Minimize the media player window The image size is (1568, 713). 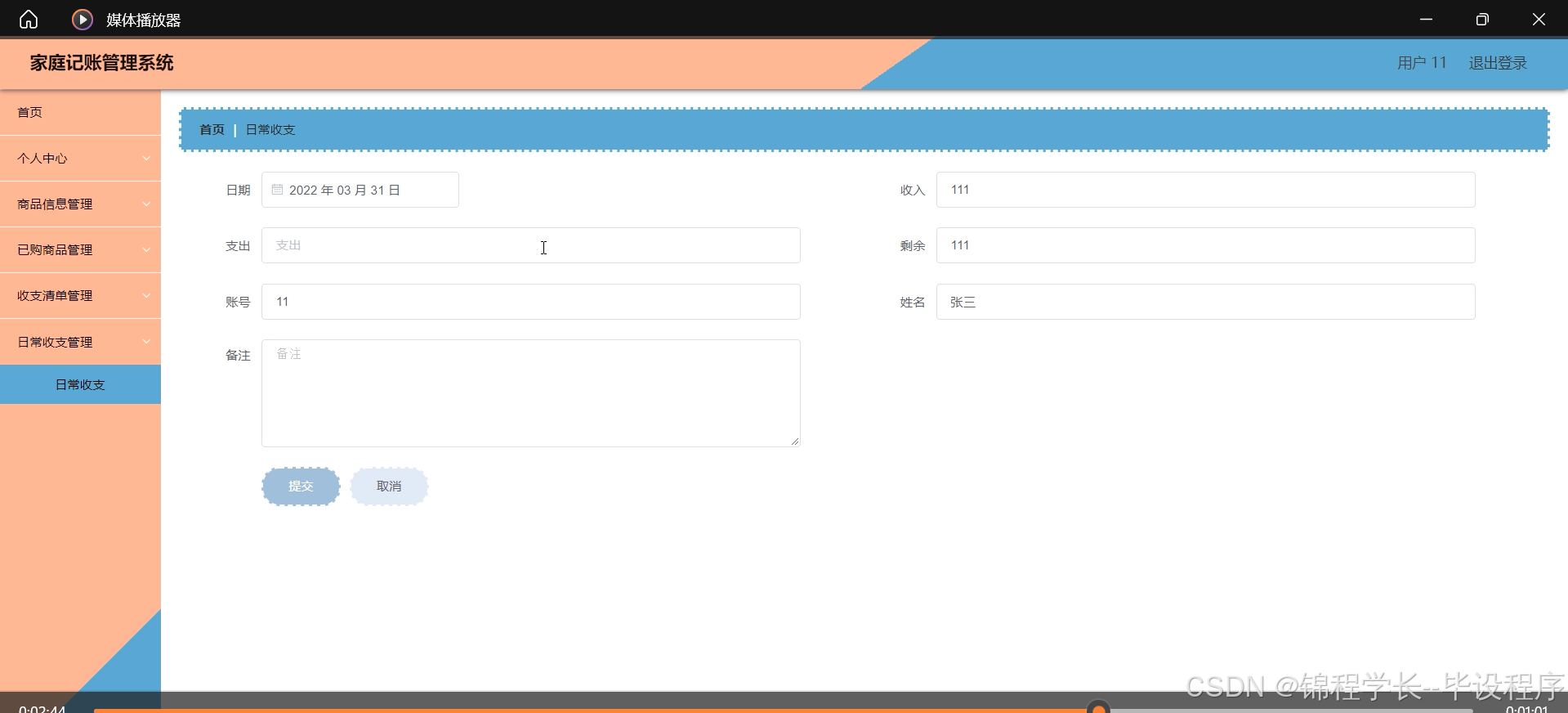[x=1426, y=19]
